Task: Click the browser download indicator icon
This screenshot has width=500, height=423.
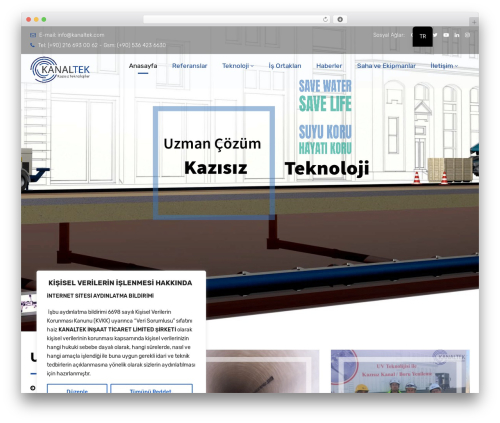Action: 340,19
